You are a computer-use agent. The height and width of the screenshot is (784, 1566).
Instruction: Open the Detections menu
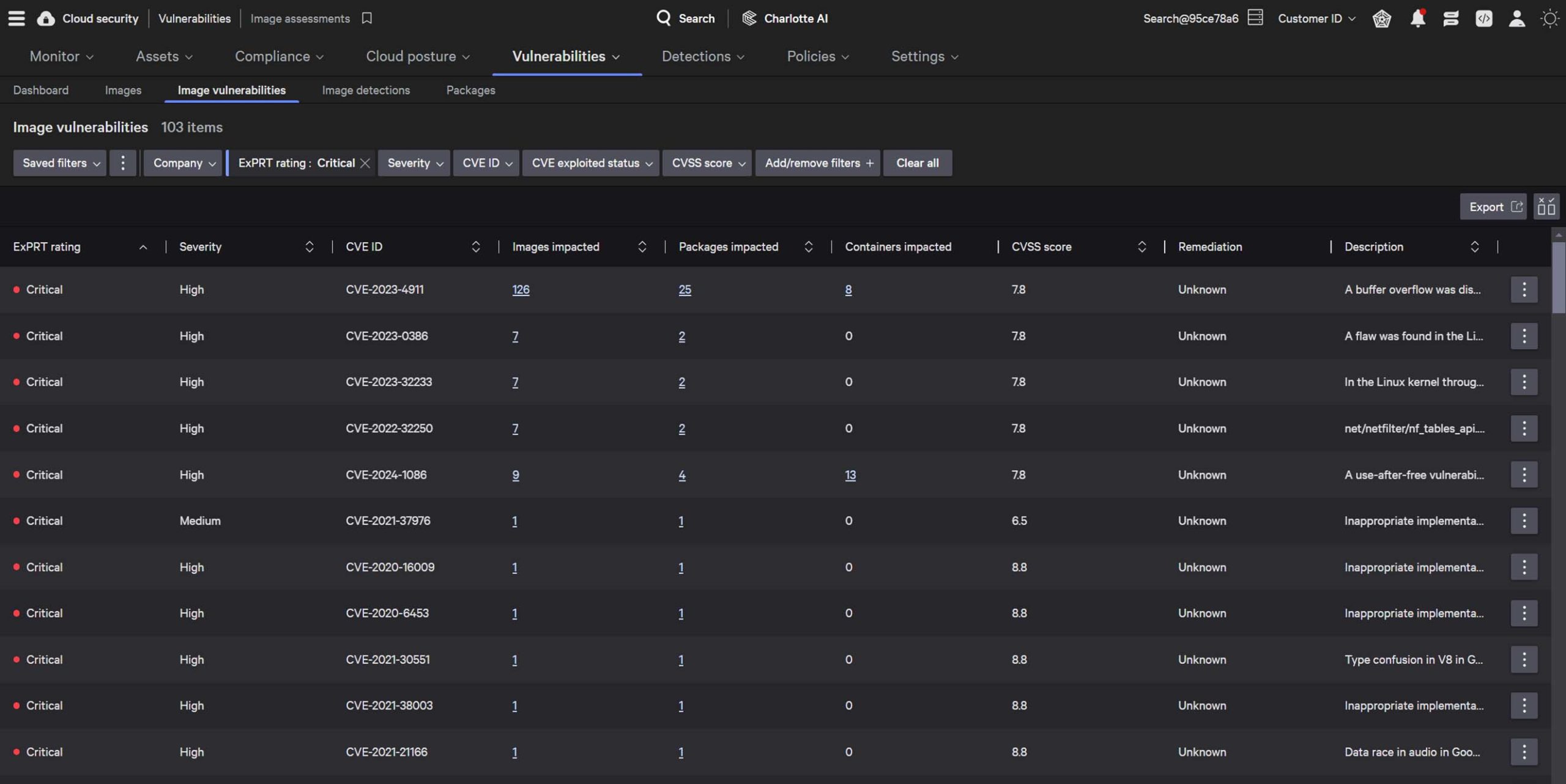click(x=703, y=56)
